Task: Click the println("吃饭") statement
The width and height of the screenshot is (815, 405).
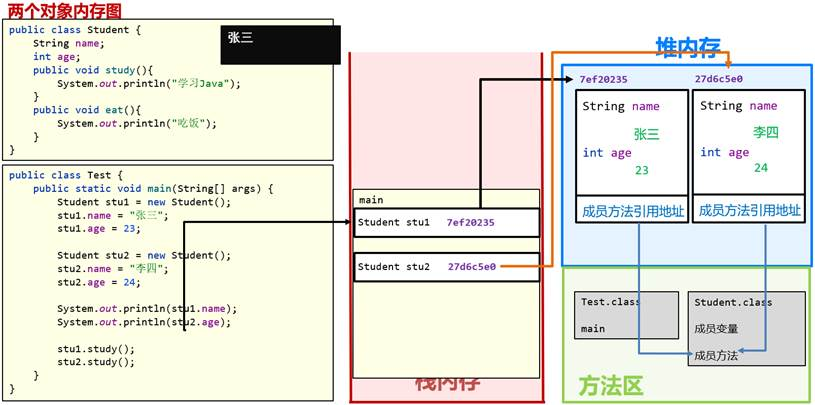Action: [137, 123]
